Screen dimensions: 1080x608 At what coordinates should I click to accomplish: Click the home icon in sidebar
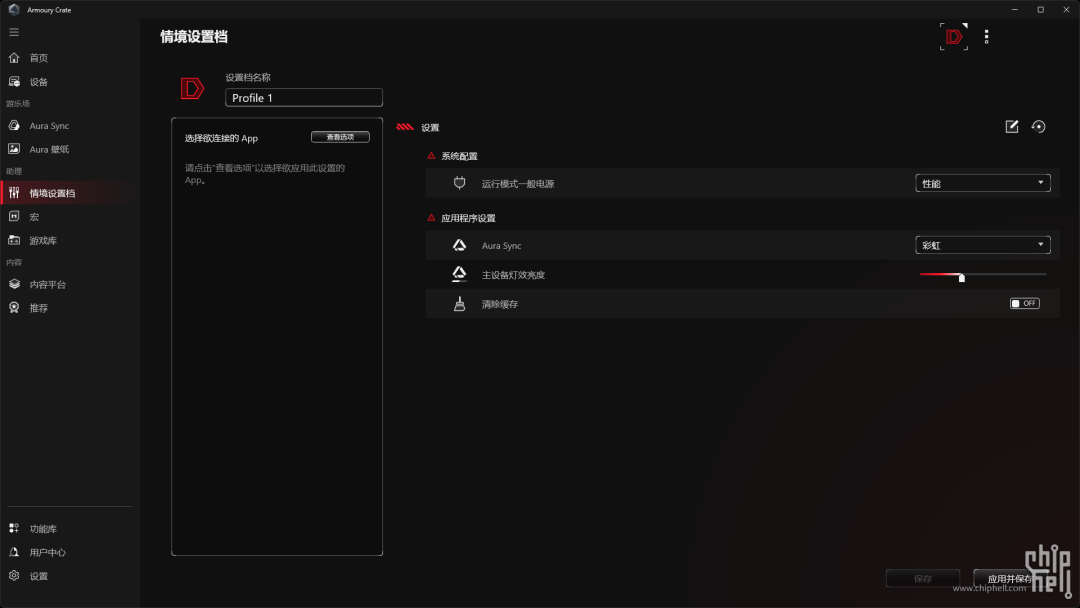pyautogui.click(x=14, y=58)
